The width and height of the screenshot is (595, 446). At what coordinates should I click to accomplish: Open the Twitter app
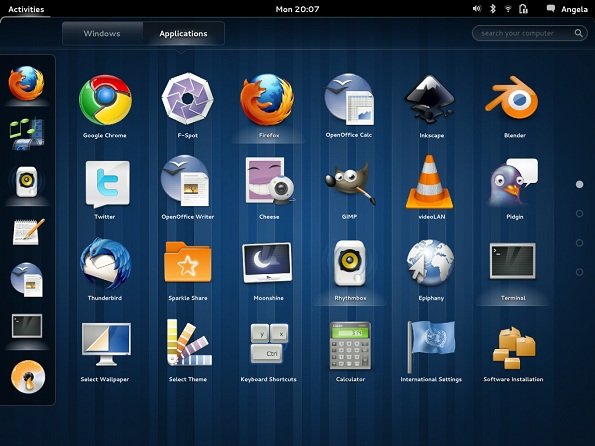click(x=107, y=184)
